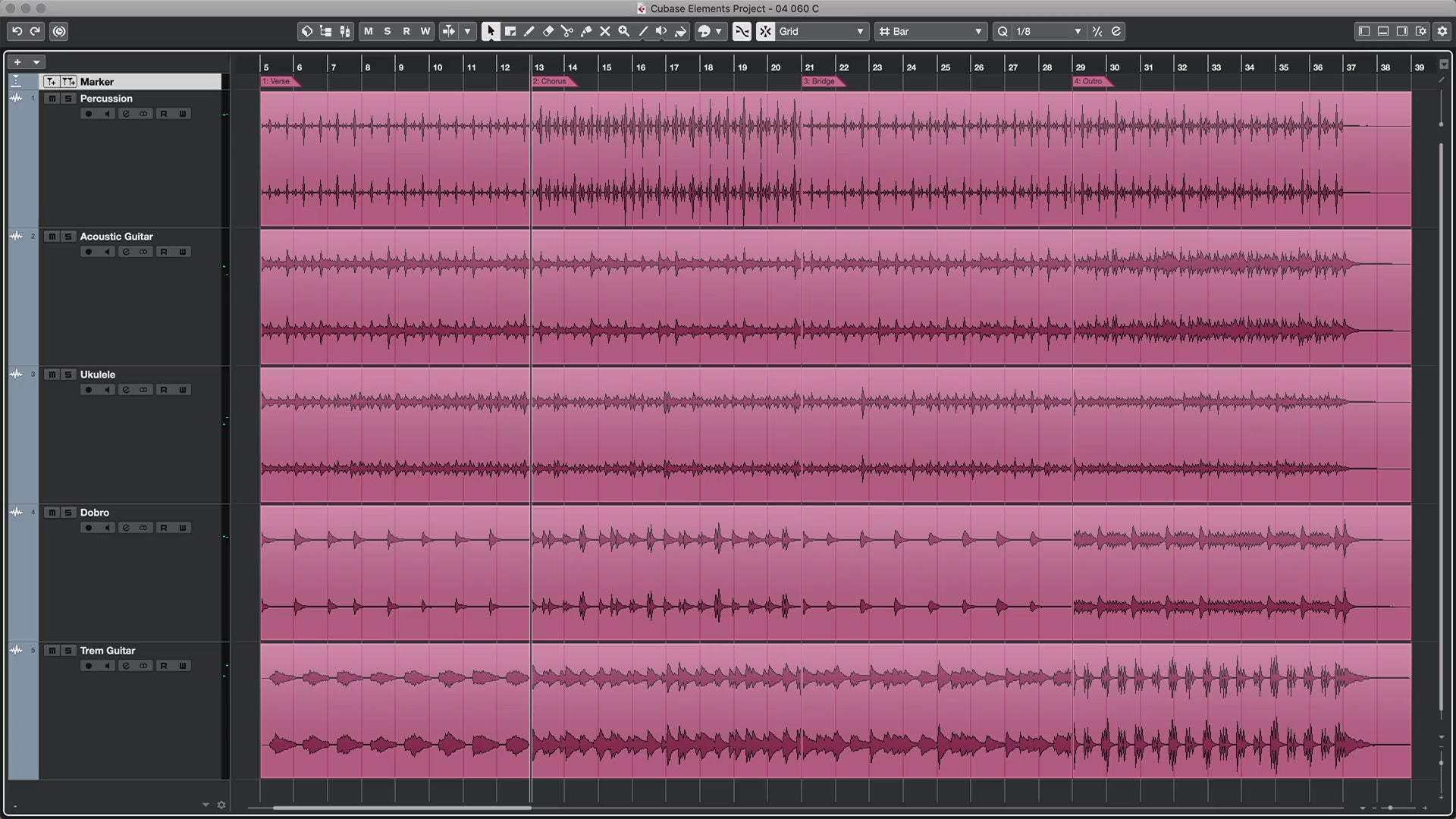Select the Scissors split tool
This screenshot has height=819, width=1456.
coord(566,31)
